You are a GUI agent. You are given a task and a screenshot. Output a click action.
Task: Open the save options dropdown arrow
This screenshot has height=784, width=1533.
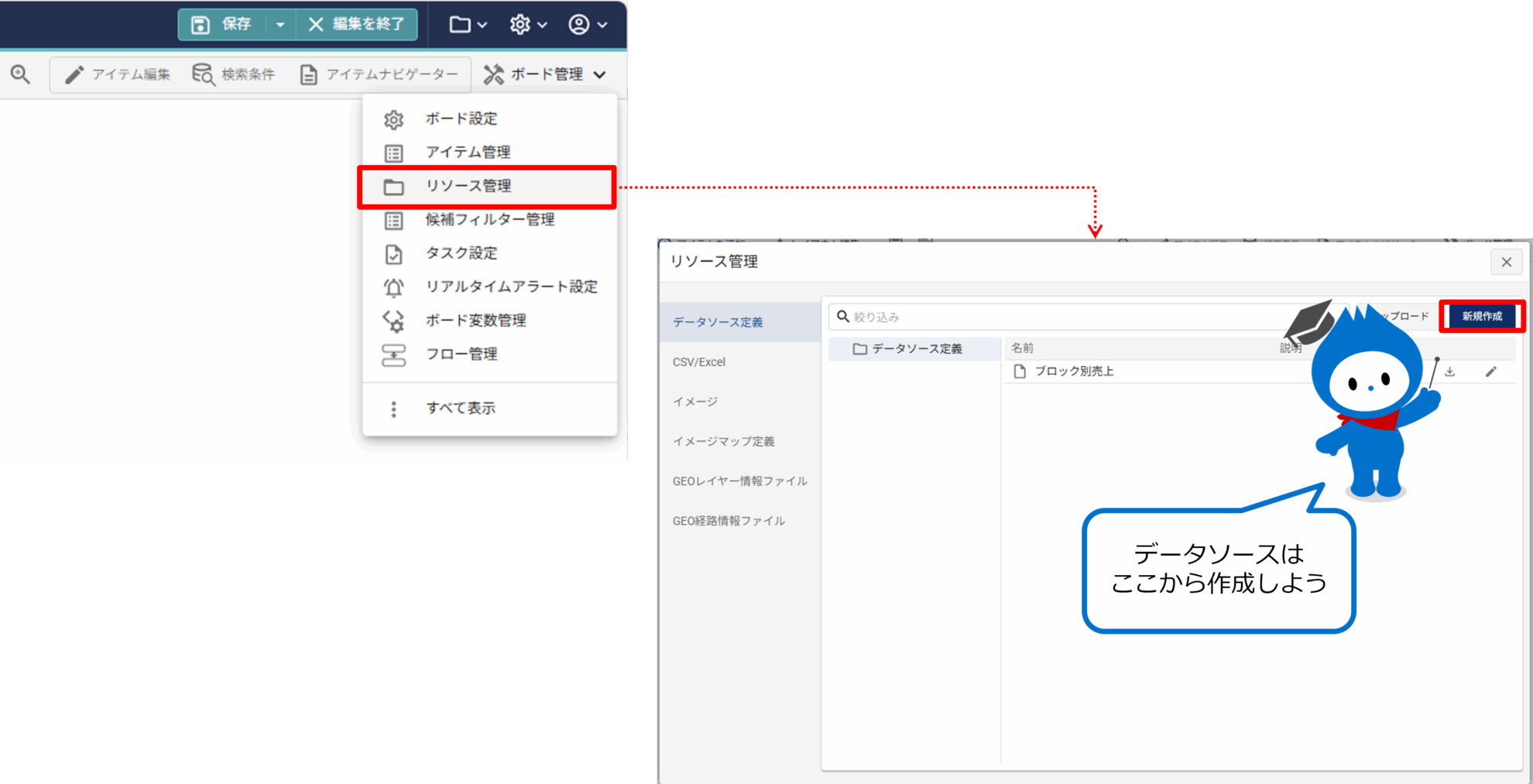click(x=280, y=25)
